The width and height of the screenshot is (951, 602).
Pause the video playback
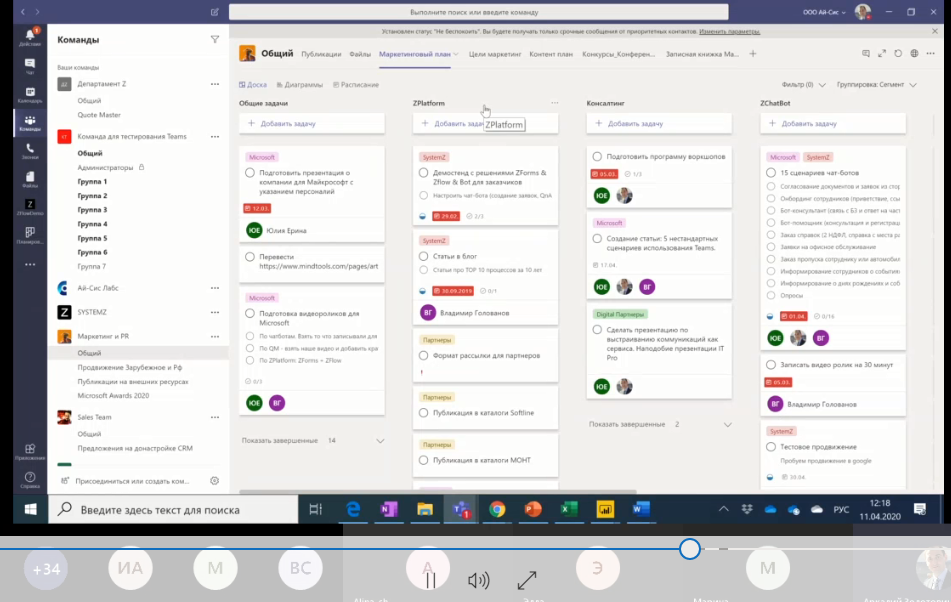tap(431, 581)
